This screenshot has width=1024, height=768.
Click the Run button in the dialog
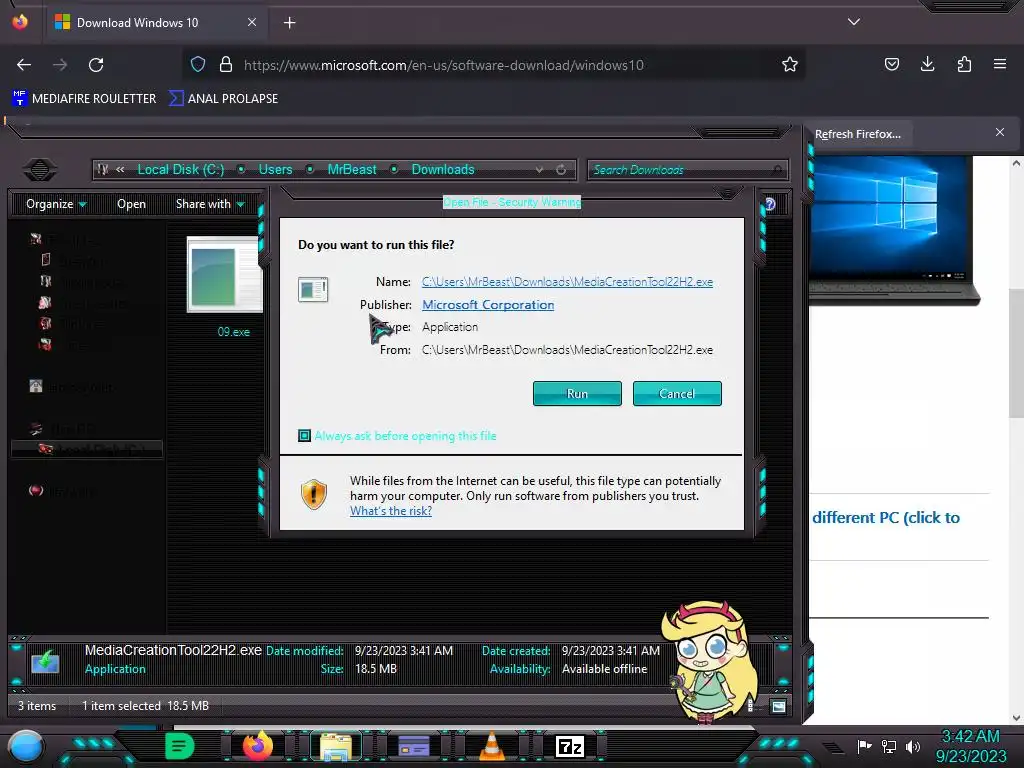[577, 394]
